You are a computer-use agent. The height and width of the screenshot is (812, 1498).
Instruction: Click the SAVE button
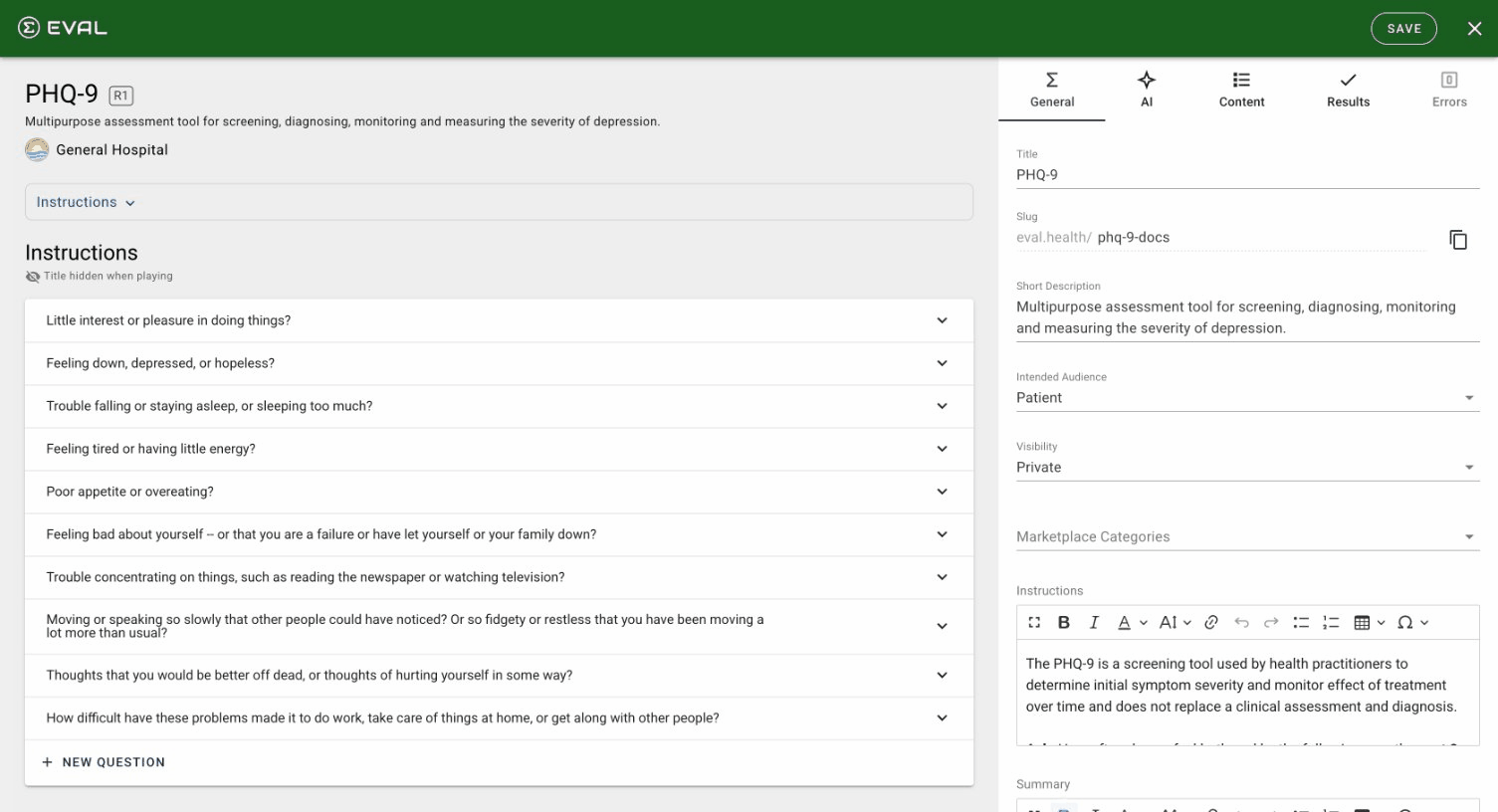(x=1403, y=28)
